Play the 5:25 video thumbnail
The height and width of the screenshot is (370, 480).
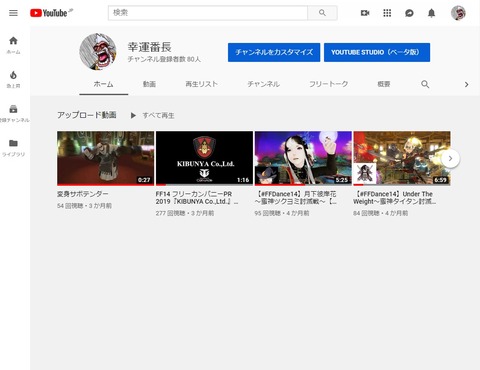point(303,158)
